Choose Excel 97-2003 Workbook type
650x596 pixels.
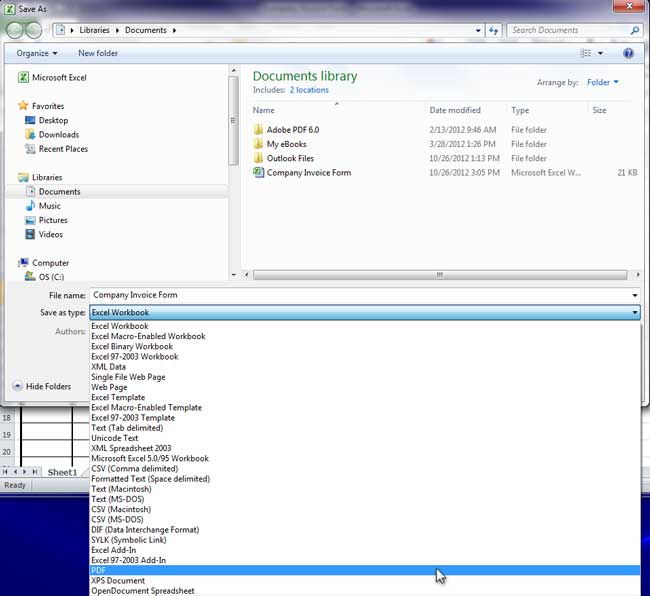point(365,356)
